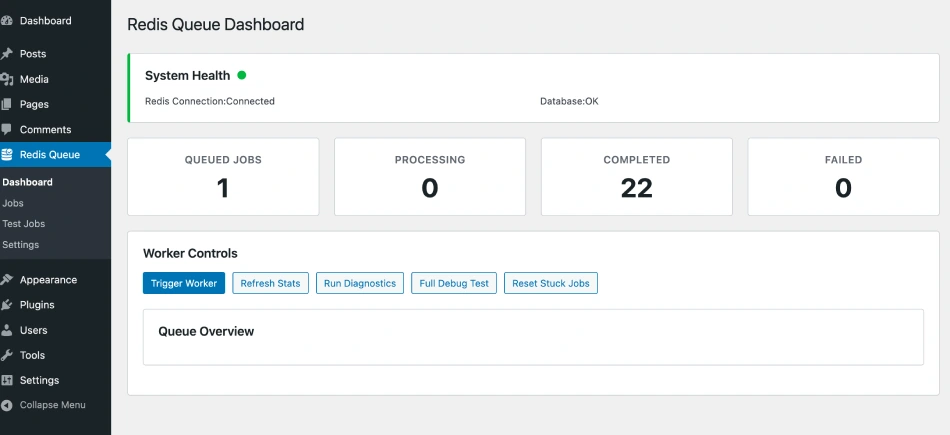Viewport: 950px width, 435px height.
Task: Click the Appearance paintbrush icon
Action: (7, 280)
